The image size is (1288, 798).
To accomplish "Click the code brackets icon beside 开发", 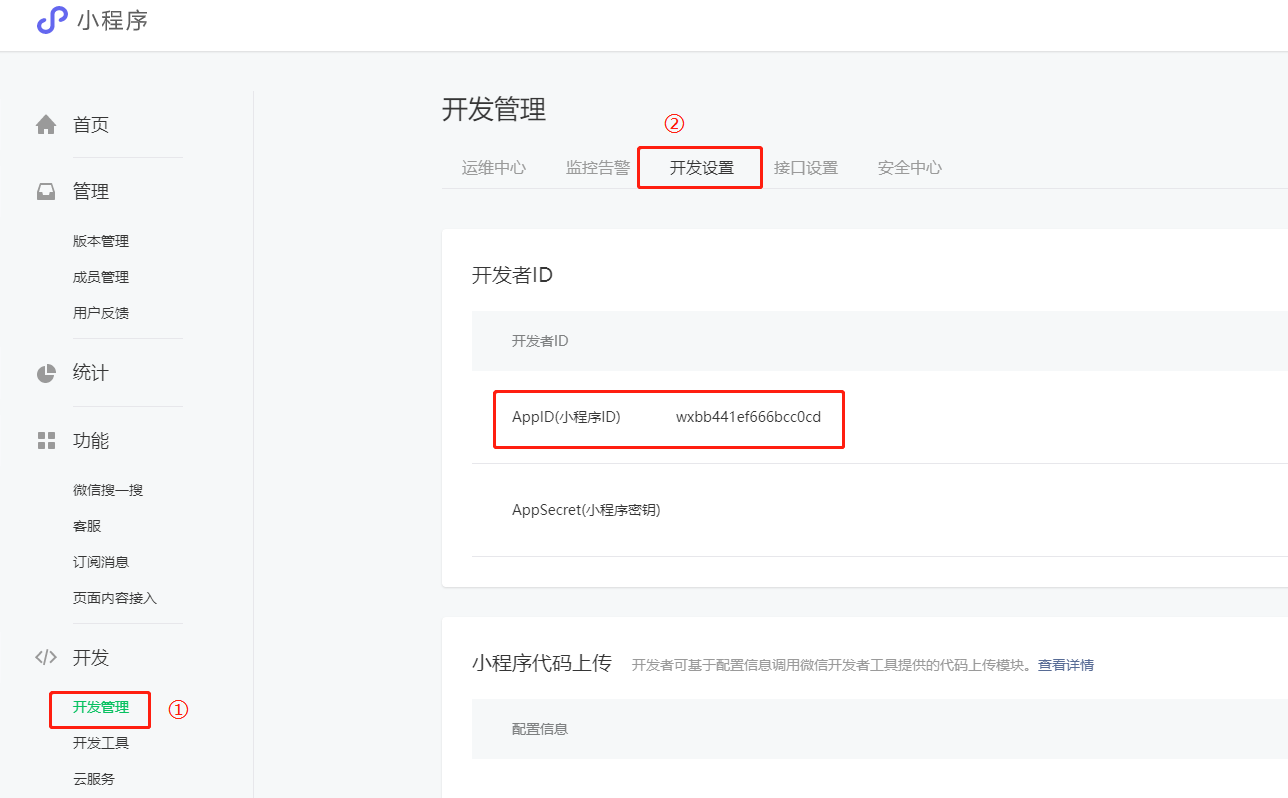I will coord(46,658).
